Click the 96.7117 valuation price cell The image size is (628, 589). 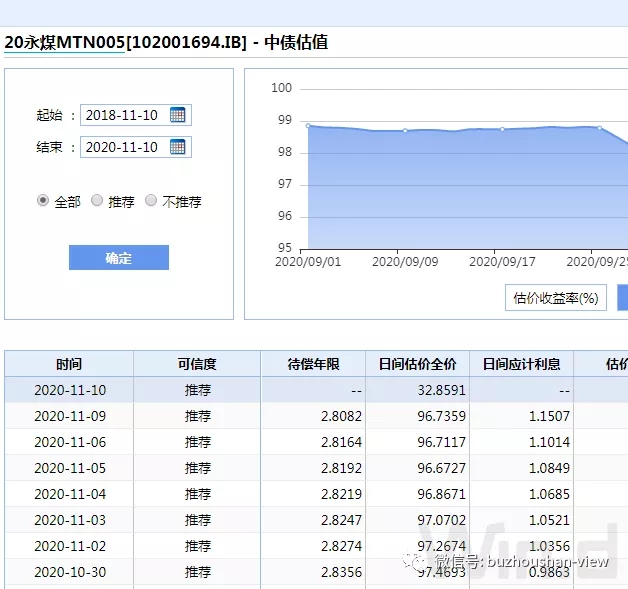pyautogui.click(x=417, y=442)
